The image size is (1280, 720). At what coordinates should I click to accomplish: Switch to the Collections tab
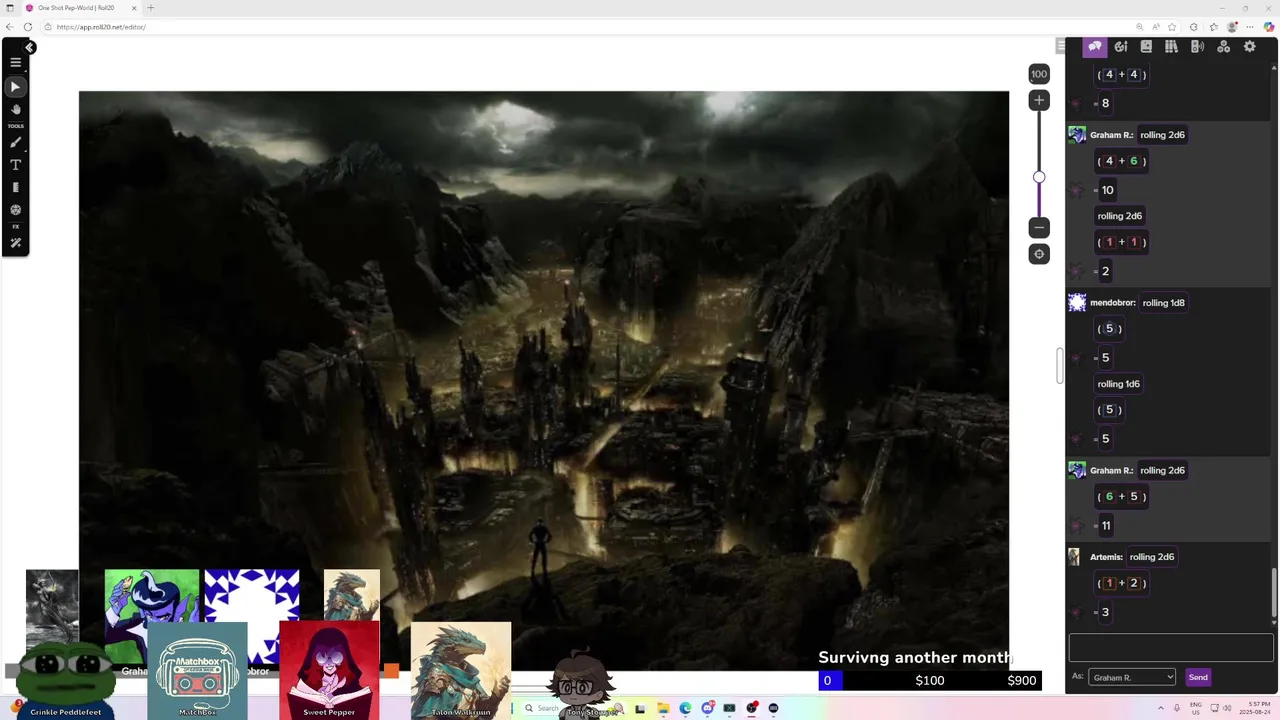1223,47
